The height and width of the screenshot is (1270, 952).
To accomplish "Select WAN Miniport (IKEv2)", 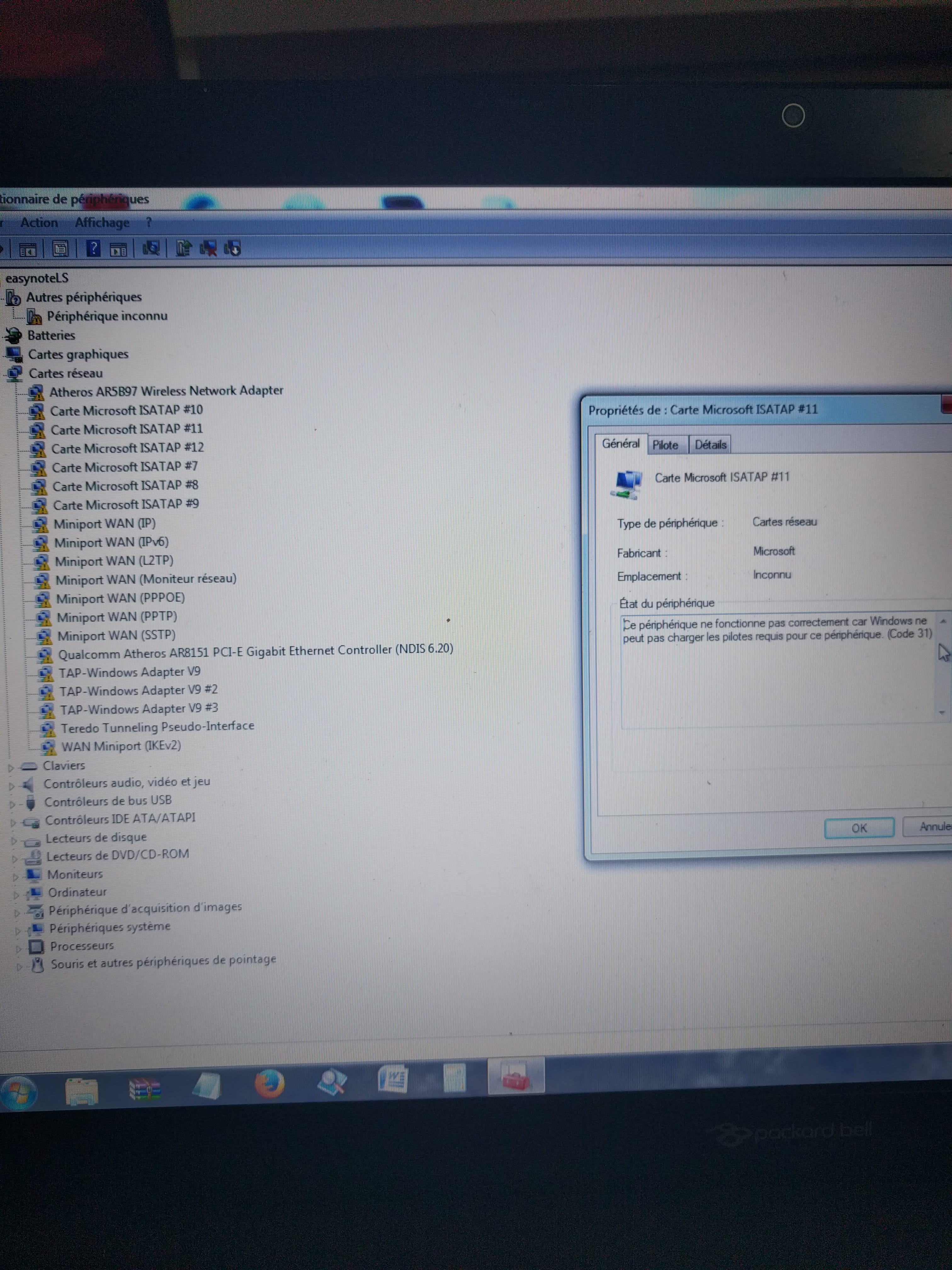I will tap(121, 746).
